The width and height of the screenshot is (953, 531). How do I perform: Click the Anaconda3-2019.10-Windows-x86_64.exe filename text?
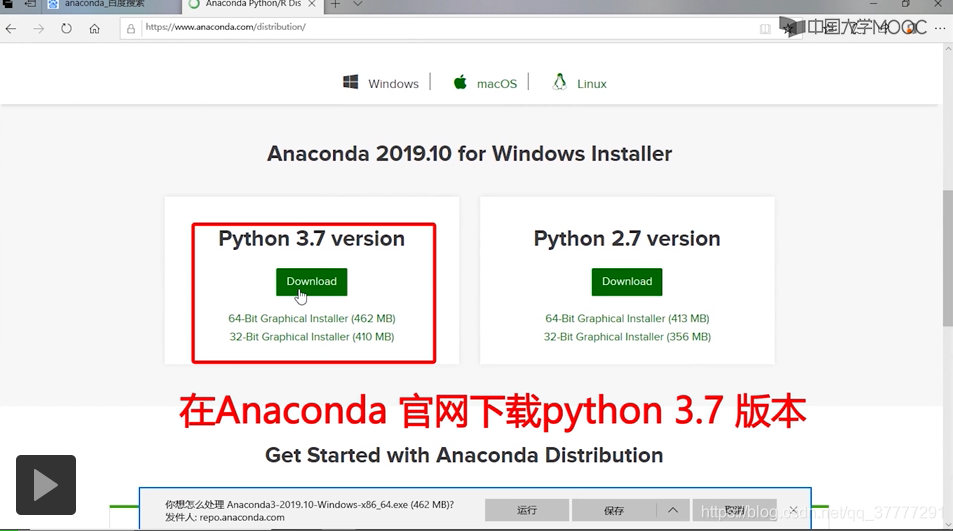click(x=317, y=505)
